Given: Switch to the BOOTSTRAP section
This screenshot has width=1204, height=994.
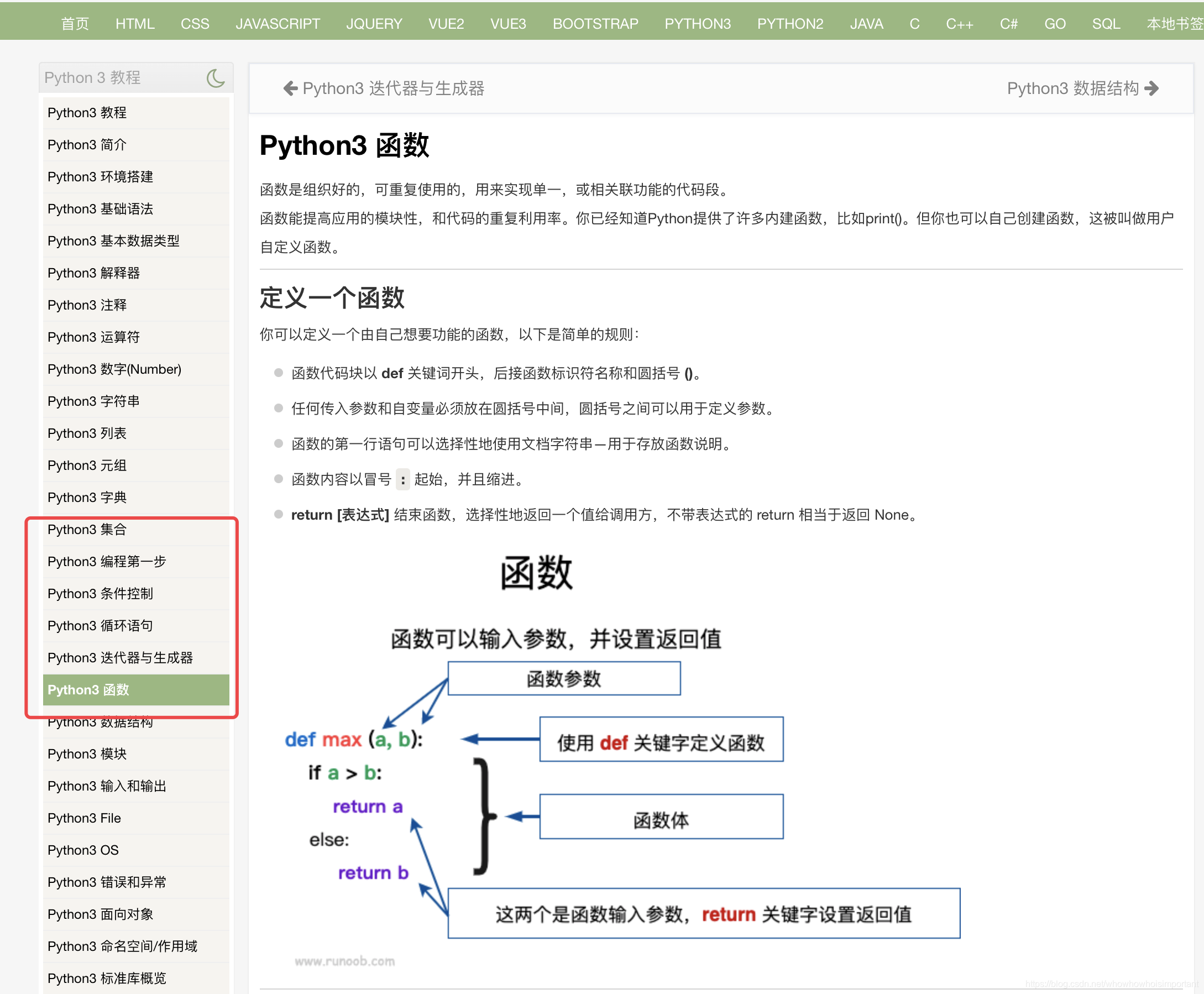Looking at the screenshot, I should 595,23.
